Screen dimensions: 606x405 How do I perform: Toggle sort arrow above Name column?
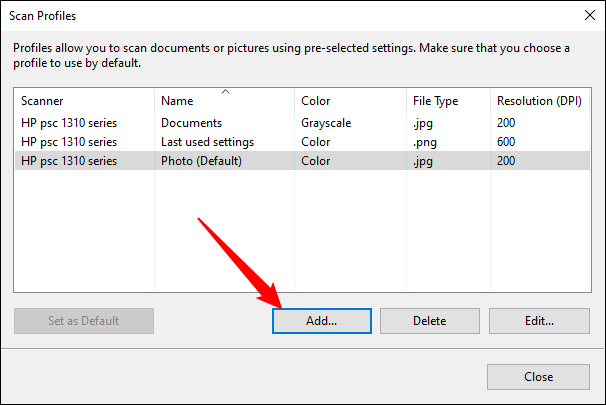point(225,92)
